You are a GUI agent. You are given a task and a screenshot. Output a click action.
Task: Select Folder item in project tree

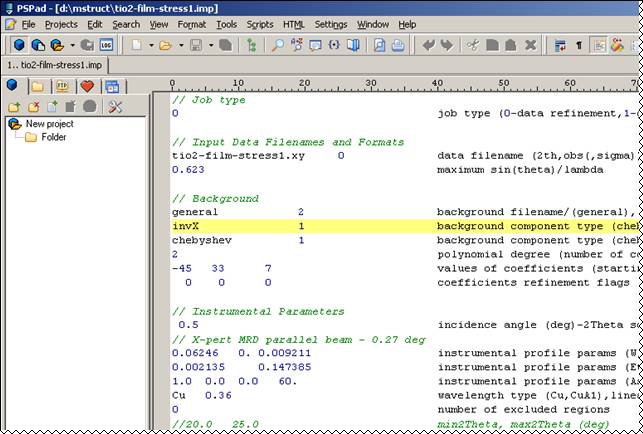coord(54,137)
